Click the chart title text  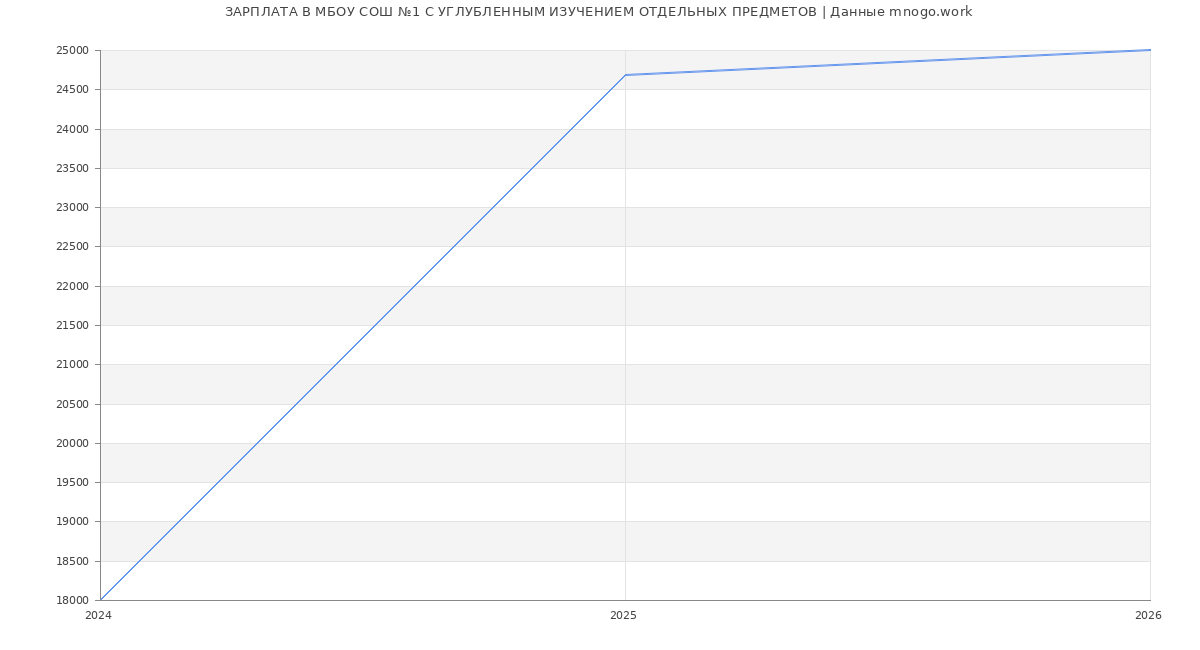(598, 12)
